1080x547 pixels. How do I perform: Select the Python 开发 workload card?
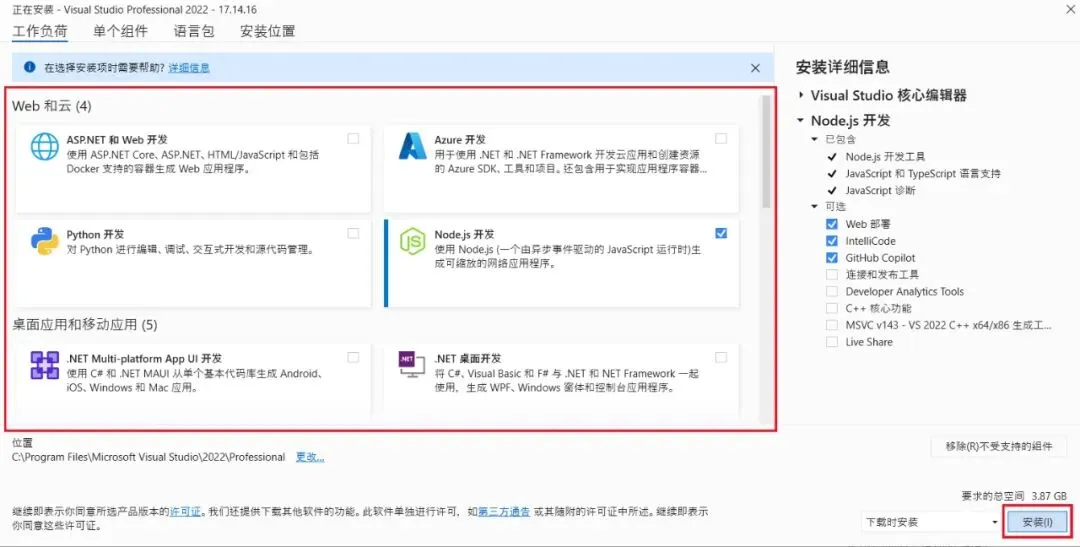194,263
